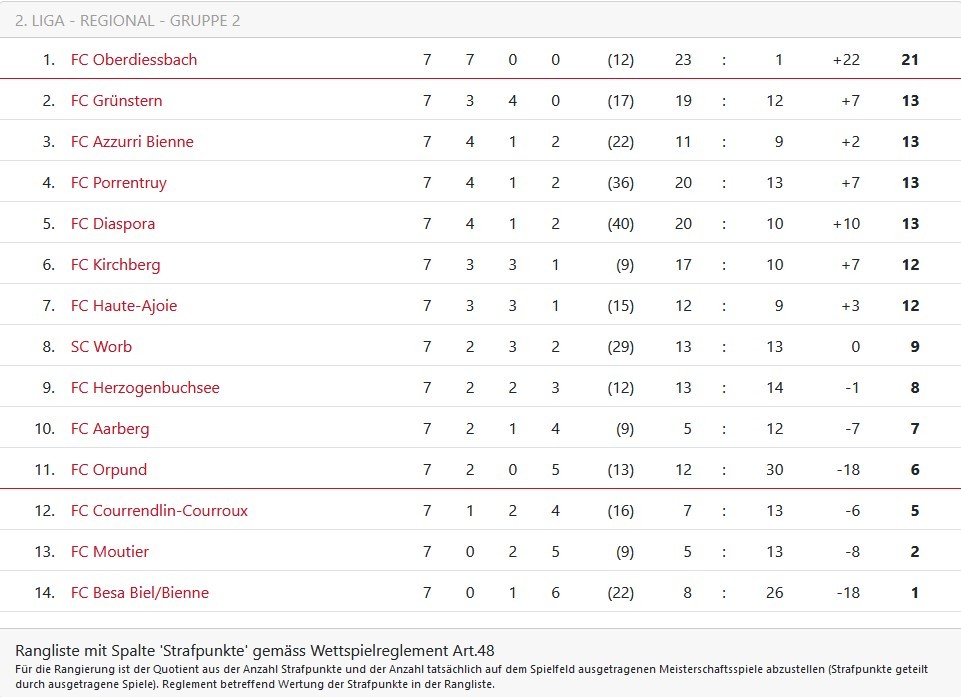The width and height of the screenshot is (961, 697).
Task: Click the FC Besa Biel/Bienne link
Action: tap(140, 593)
